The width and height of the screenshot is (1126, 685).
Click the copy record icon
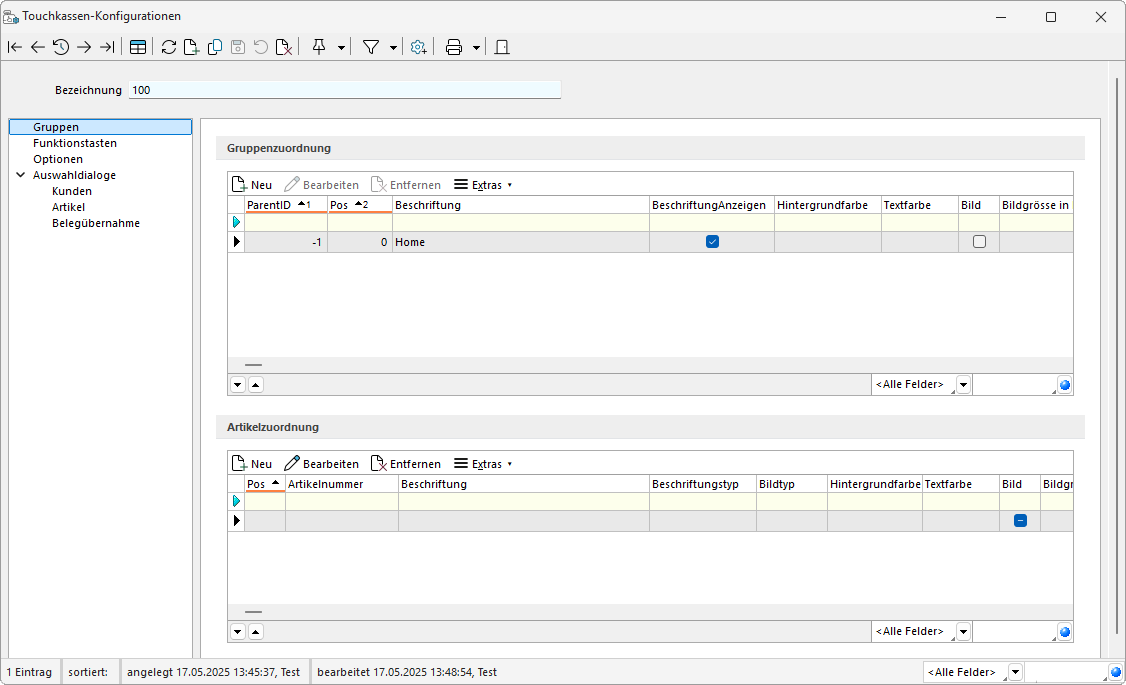pos(214,47)
